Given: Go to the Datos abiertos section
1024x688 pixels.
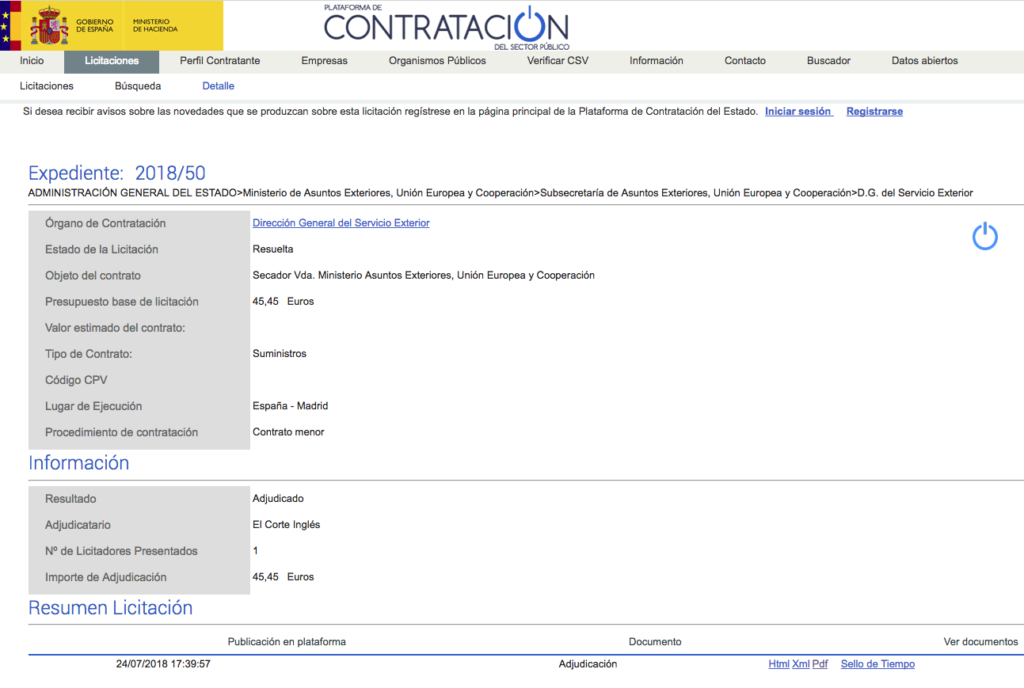Looking at the screenshot, I should click(924, 61).
